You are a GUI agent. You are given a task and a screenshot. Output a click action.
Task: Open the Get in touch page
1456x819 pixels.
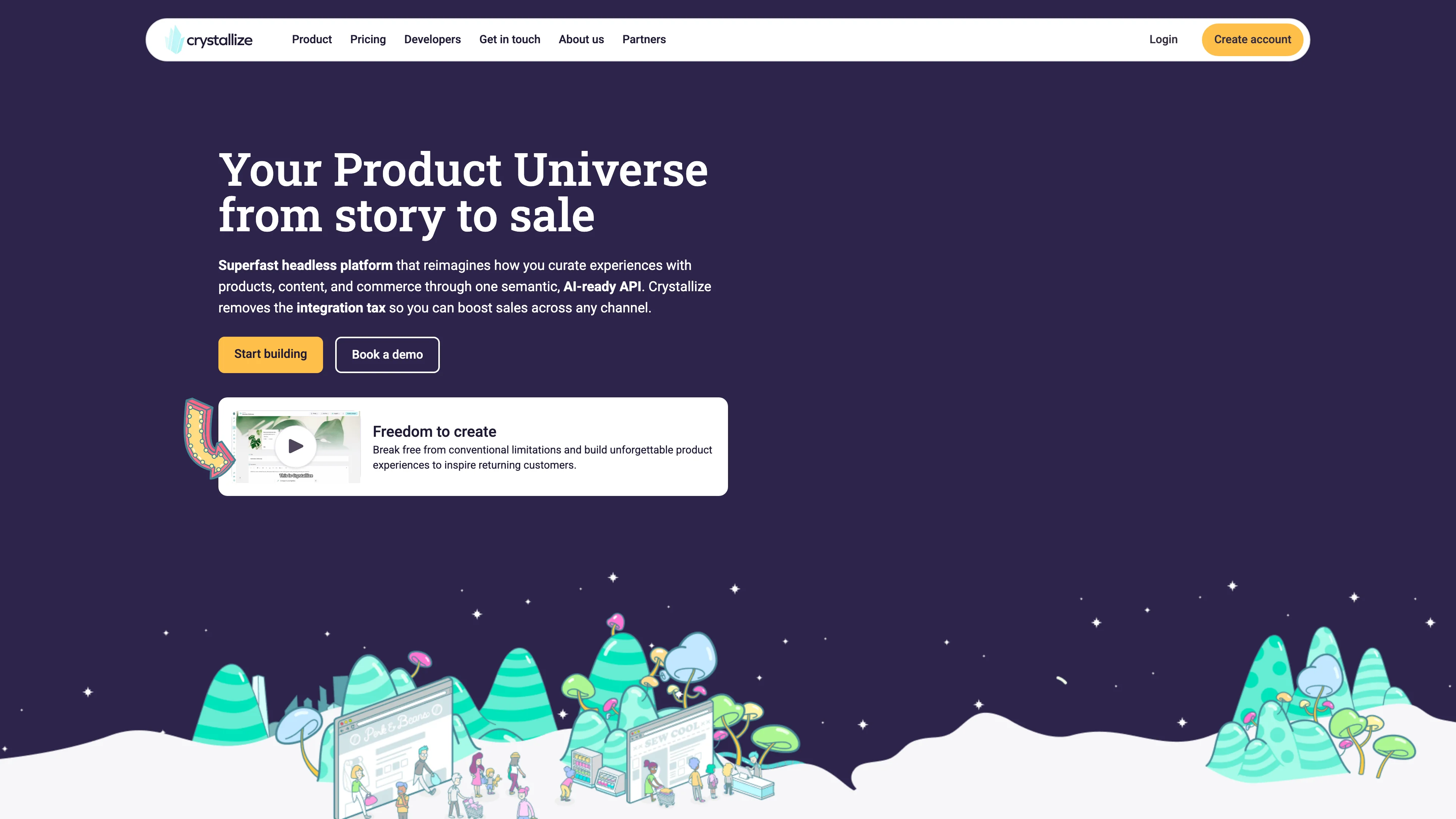(510, 39)
